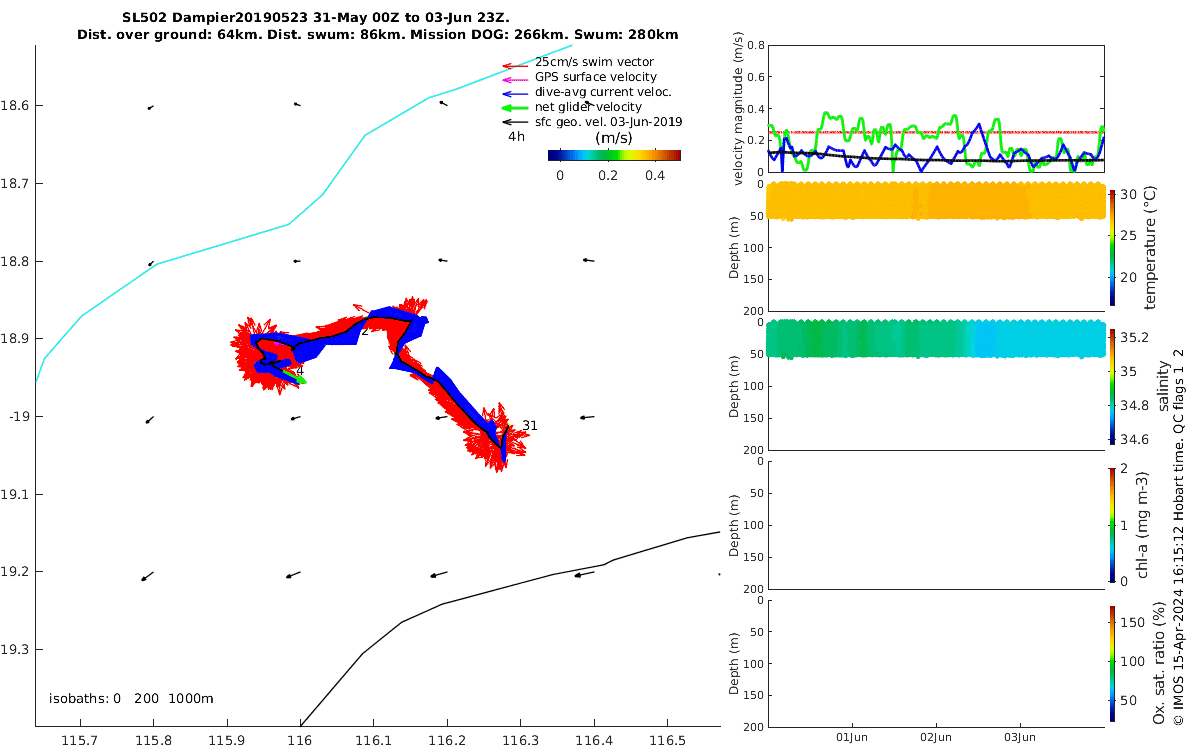
Task: Select the 'GPS surface velocity' legend label
Action: point(596,77)
